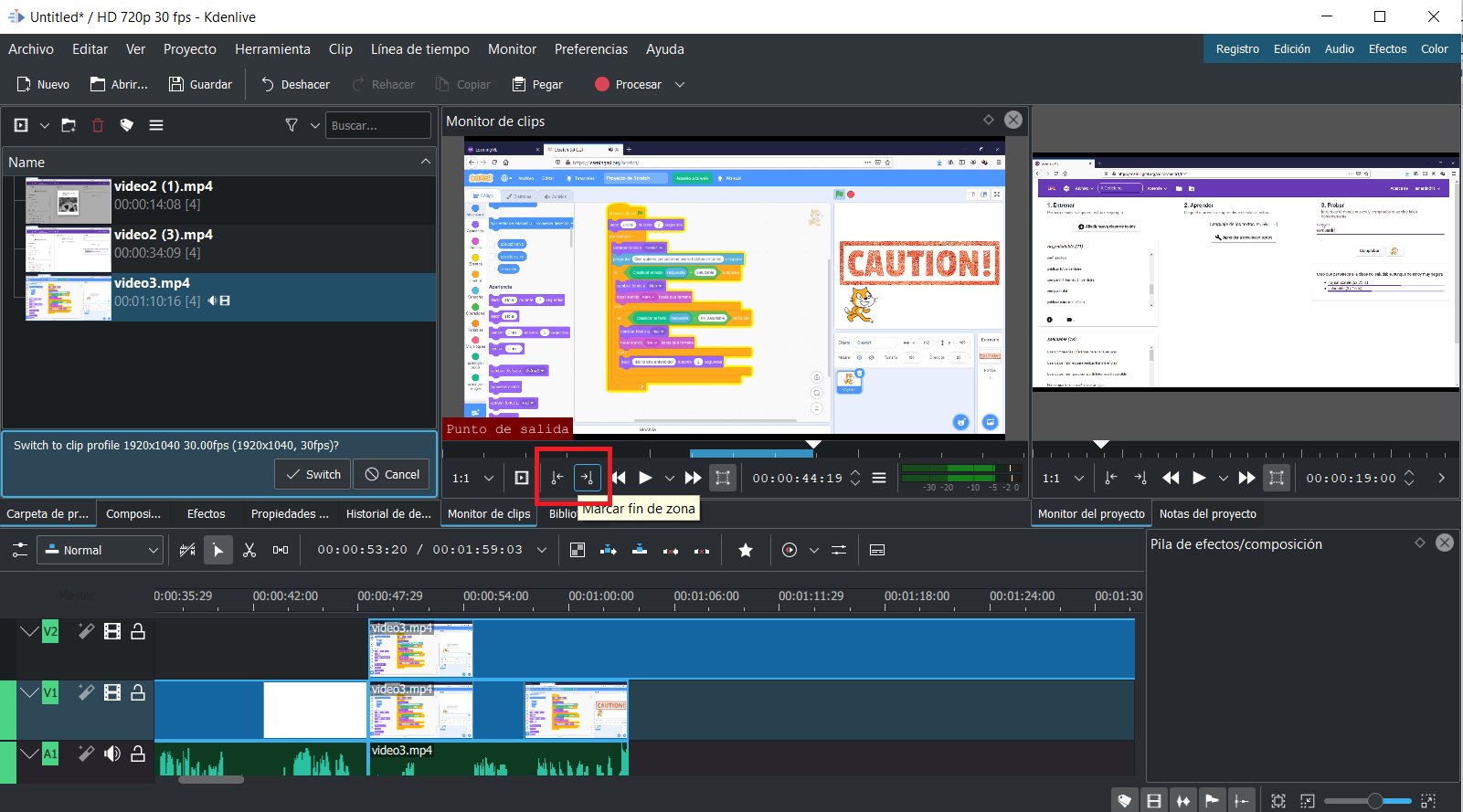The image size is (1463, 812).
Task: Switch to the Audio workspace layout
Action: pos(1340,49)
